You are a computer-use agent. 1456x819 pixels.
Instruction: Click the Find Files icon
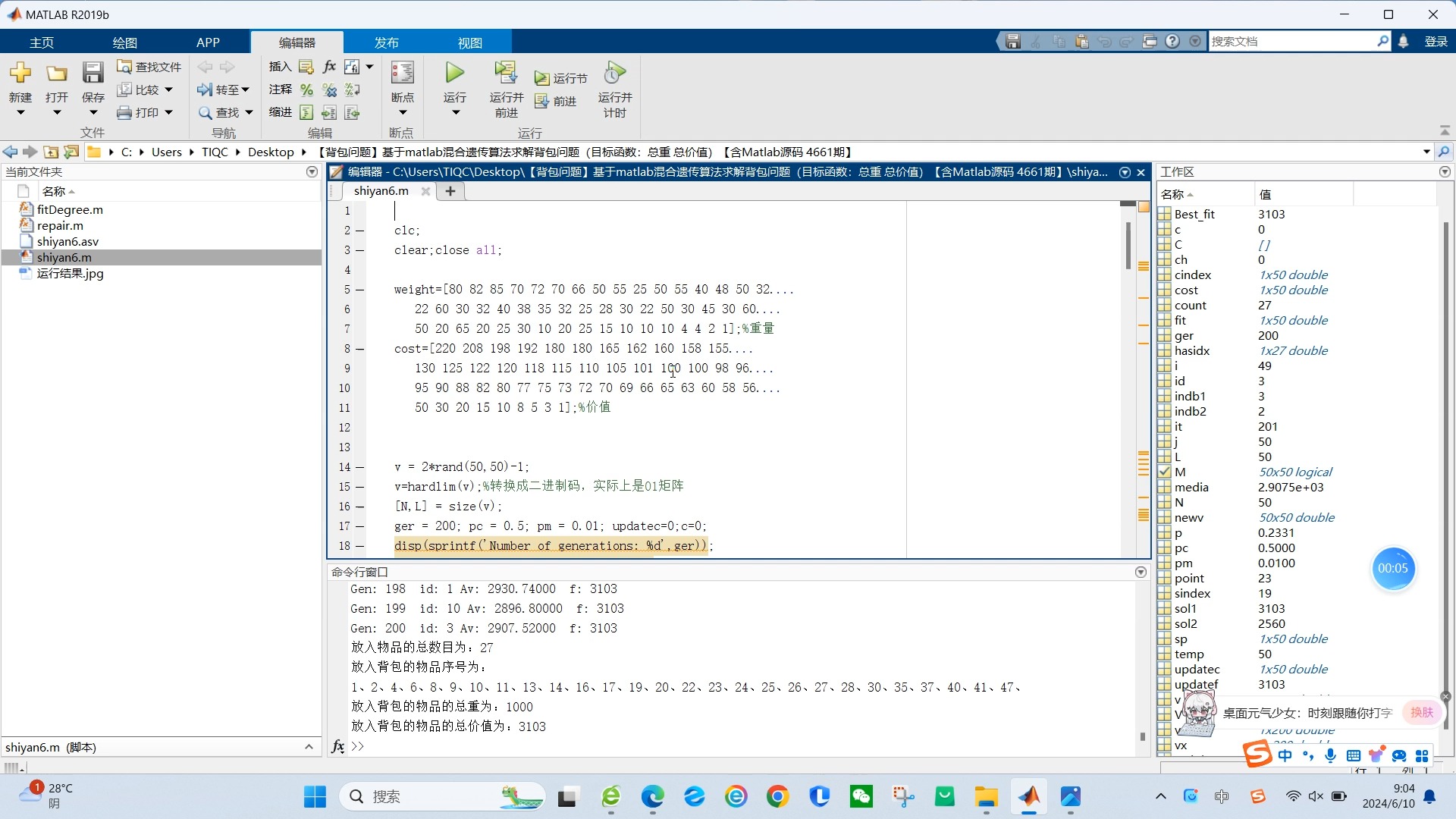[124, 67]
